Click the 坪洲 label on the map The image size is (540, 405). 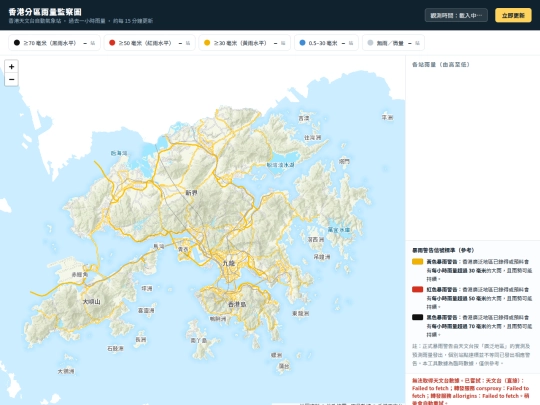pyautogui.click(x=147, y=288)
